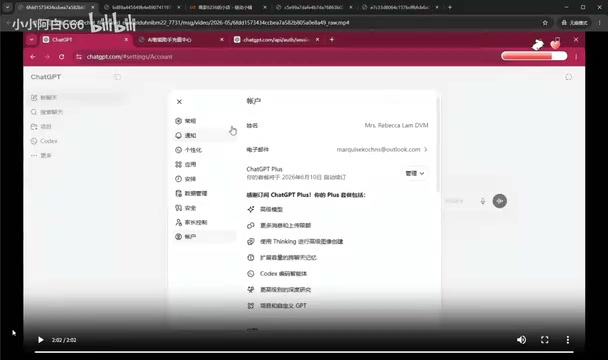Open the folder item in the ChatGPT sidebar
The image size is (608, 360).
click(41, 126)
